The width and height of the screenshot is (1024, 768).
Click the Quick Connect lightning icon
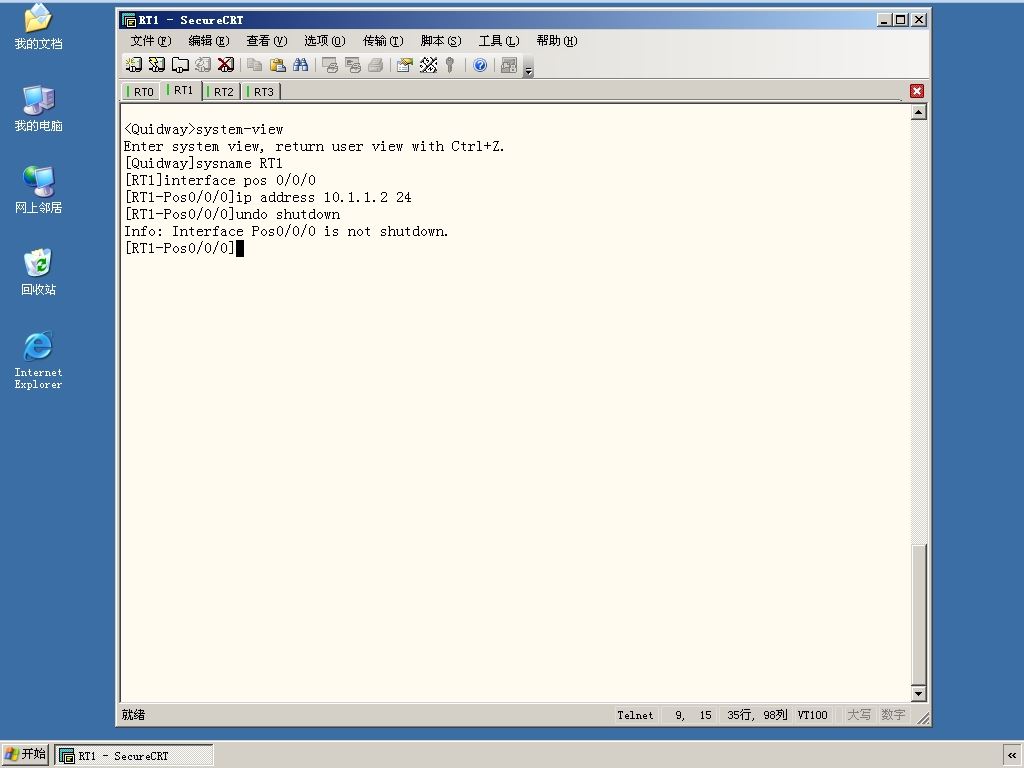point(157,65)
